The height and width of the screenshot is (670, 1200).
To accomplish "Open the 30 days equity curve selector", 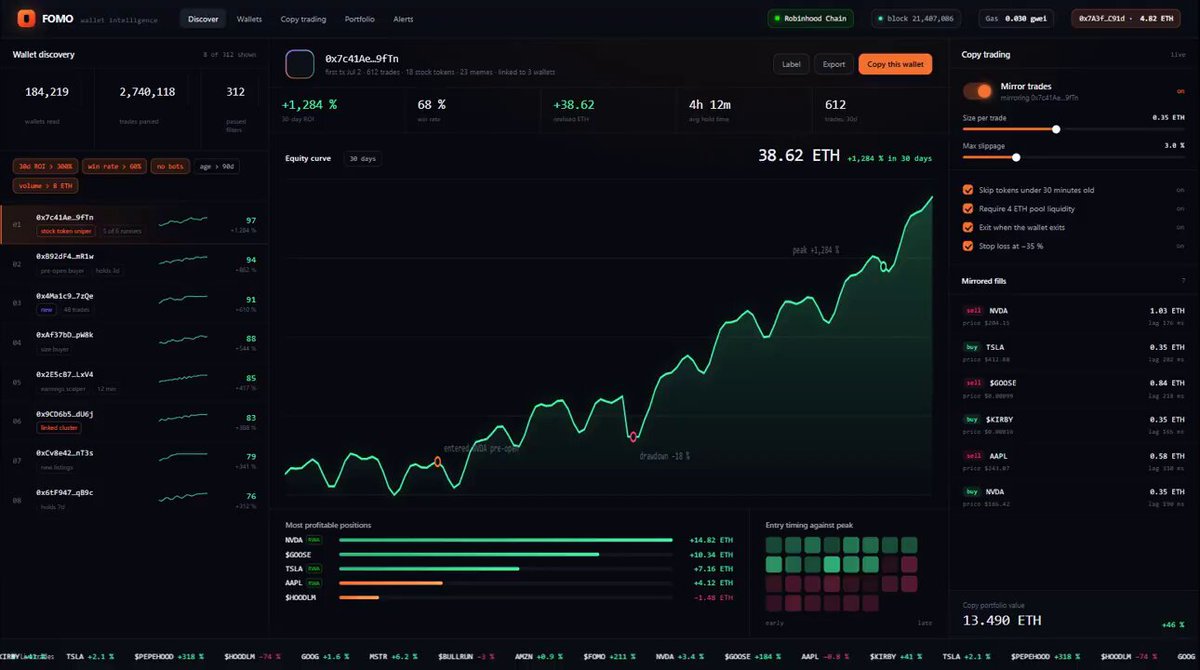I will [362, 158].
